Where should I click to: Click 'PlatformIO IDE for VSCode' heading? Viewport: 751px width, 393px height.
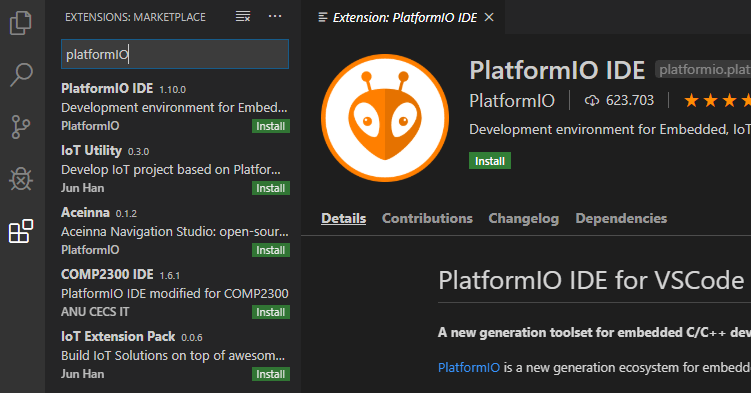coord(591,281)
